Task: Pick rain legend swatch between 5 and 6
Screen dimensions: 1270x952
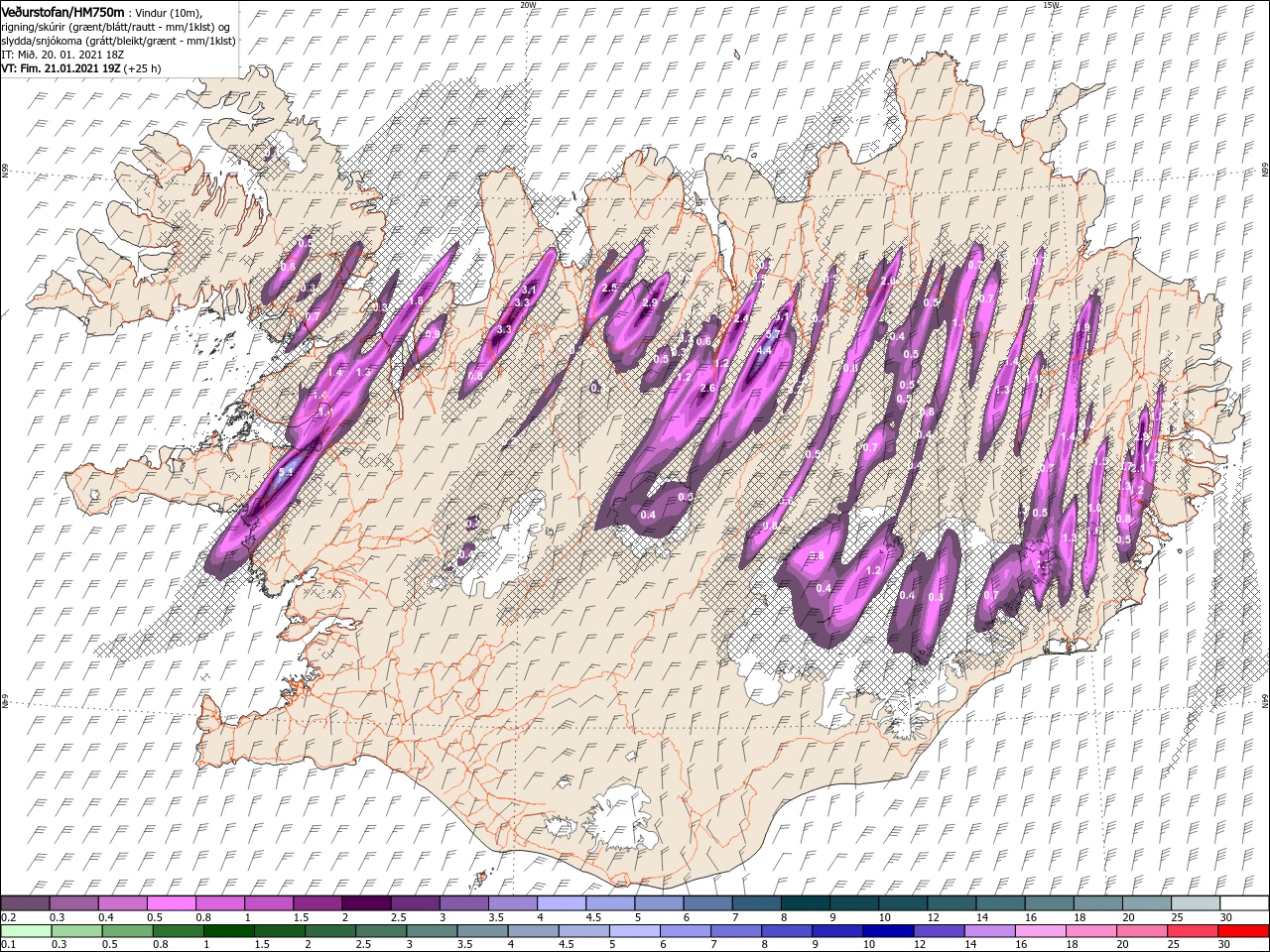Action: [x=635, y=932]
